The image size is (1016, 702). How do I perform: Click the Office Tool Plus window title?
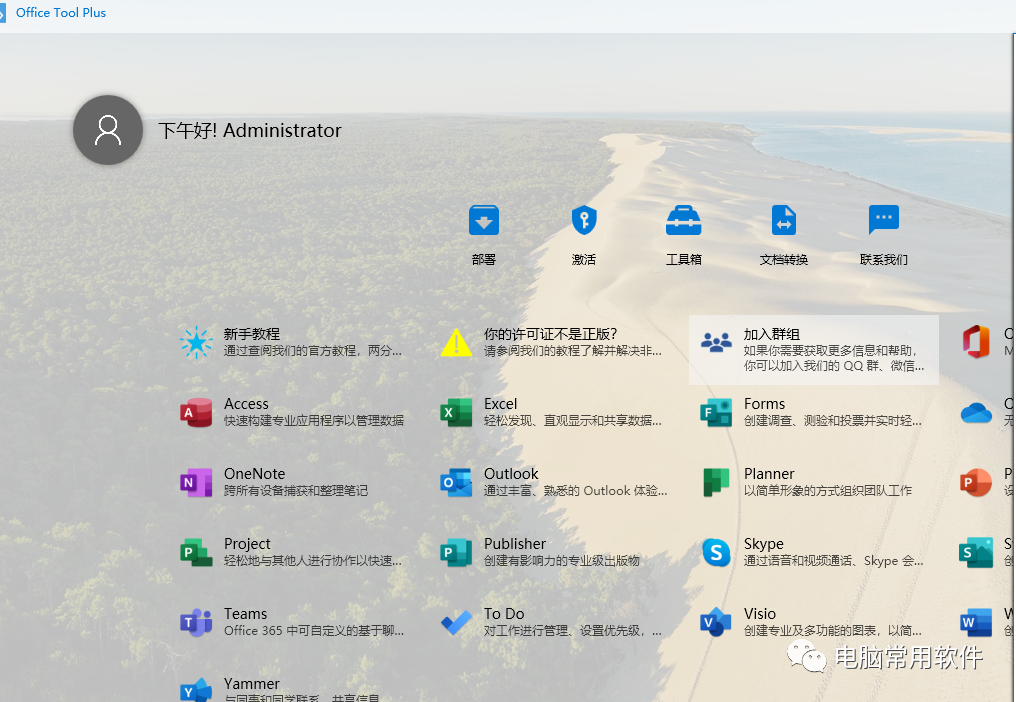[61, 12]
